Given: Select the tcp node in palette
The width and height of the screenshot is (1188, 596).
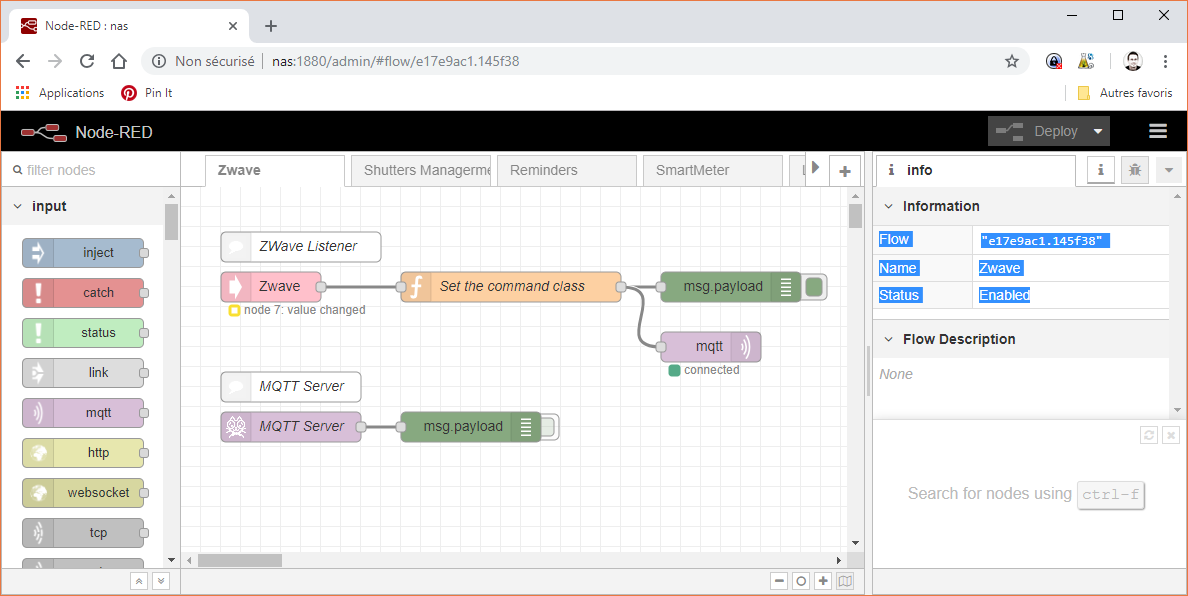Looking at the screenshot, I should 83,533.
